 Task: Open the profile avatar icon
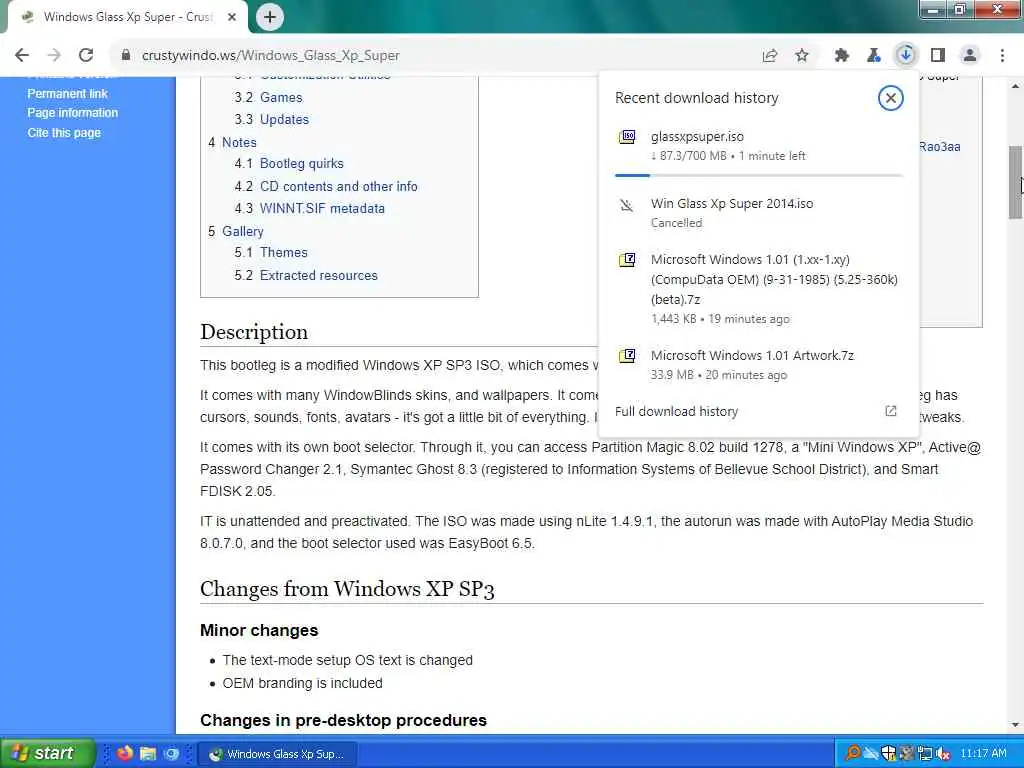pos(970,56)
